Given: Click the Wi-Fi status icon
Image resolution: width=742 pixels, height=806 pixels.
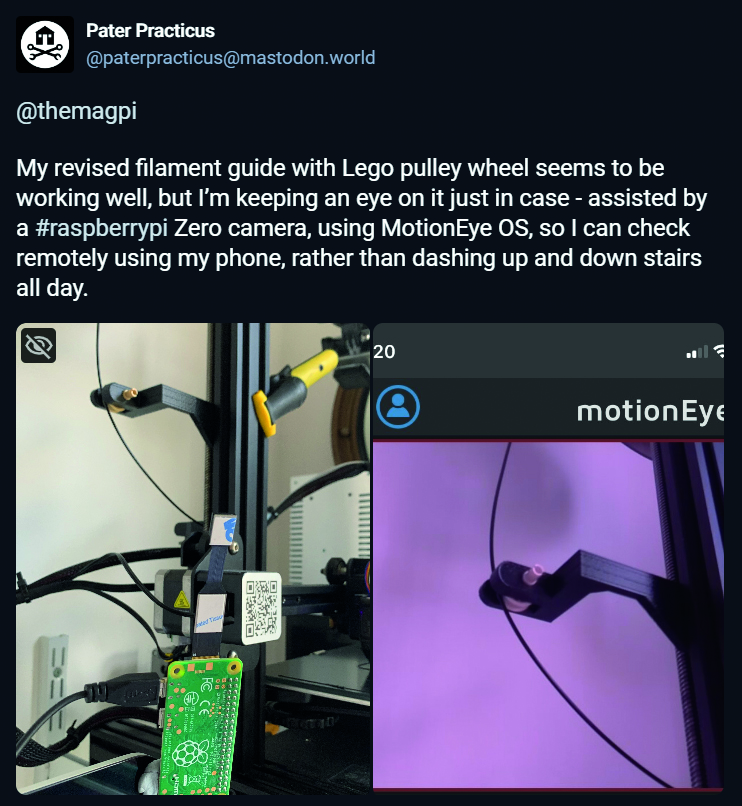Looking at the screenshot, I should (719, 351).
